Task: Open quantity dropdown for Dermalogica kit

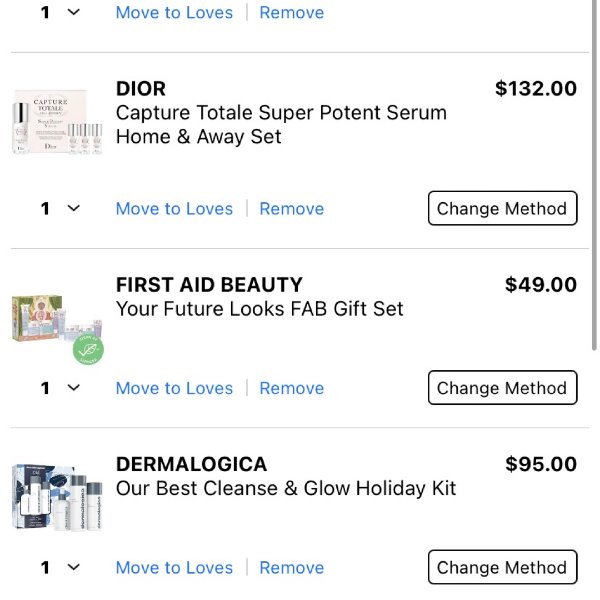Action: tap(60, 567)
